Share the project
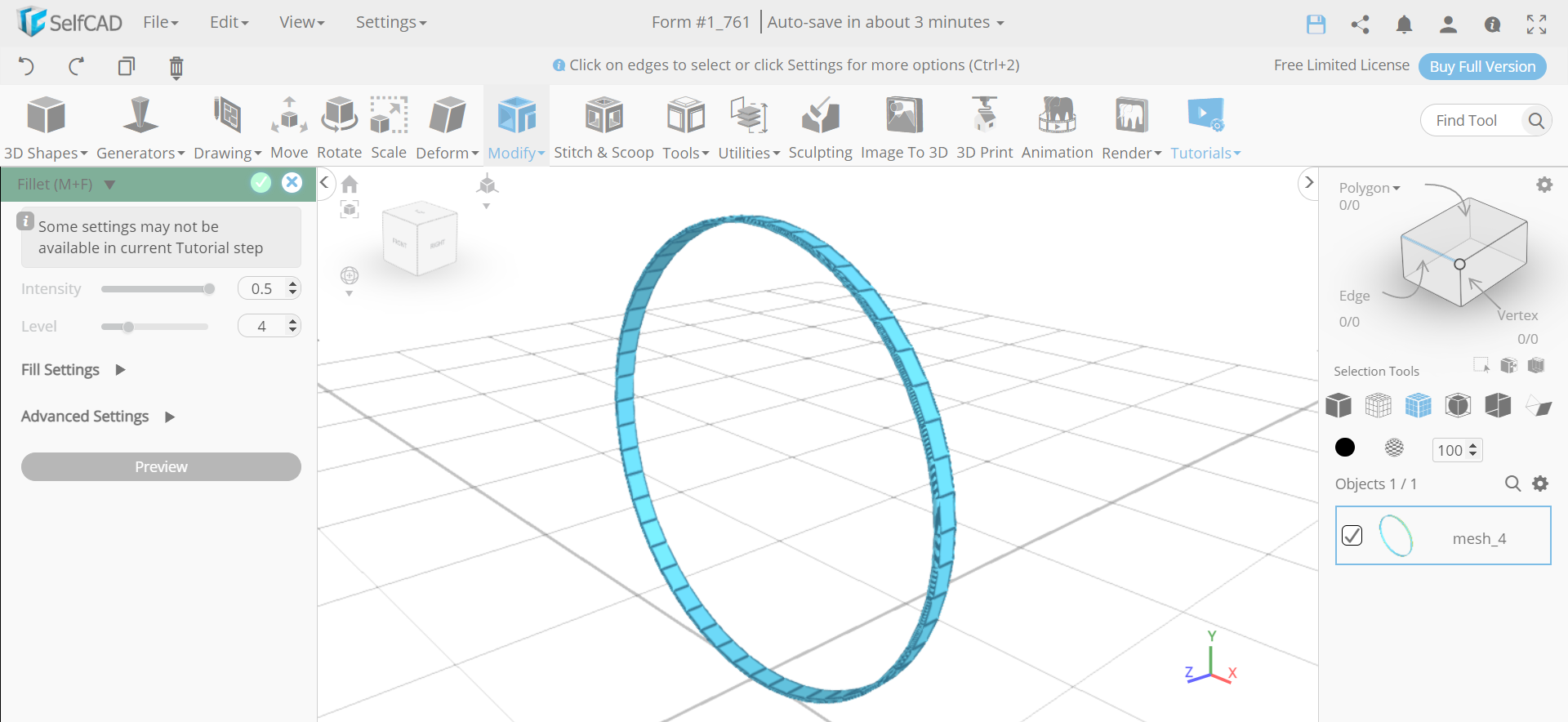Image resolution: width=1568 pixels, height=722 pixels. click(1360, 25)
